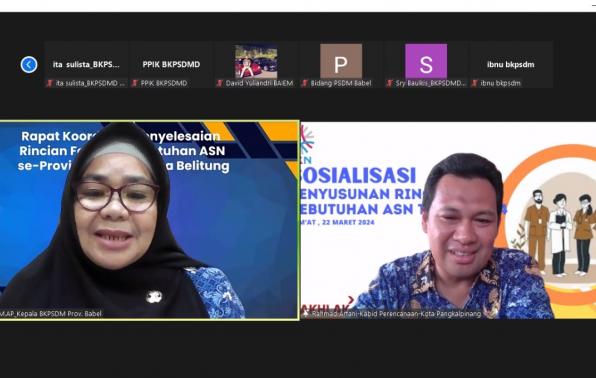
Task: Click muted mic icon beside ita sulista_BKPSDMD
Action: [49, 83]
